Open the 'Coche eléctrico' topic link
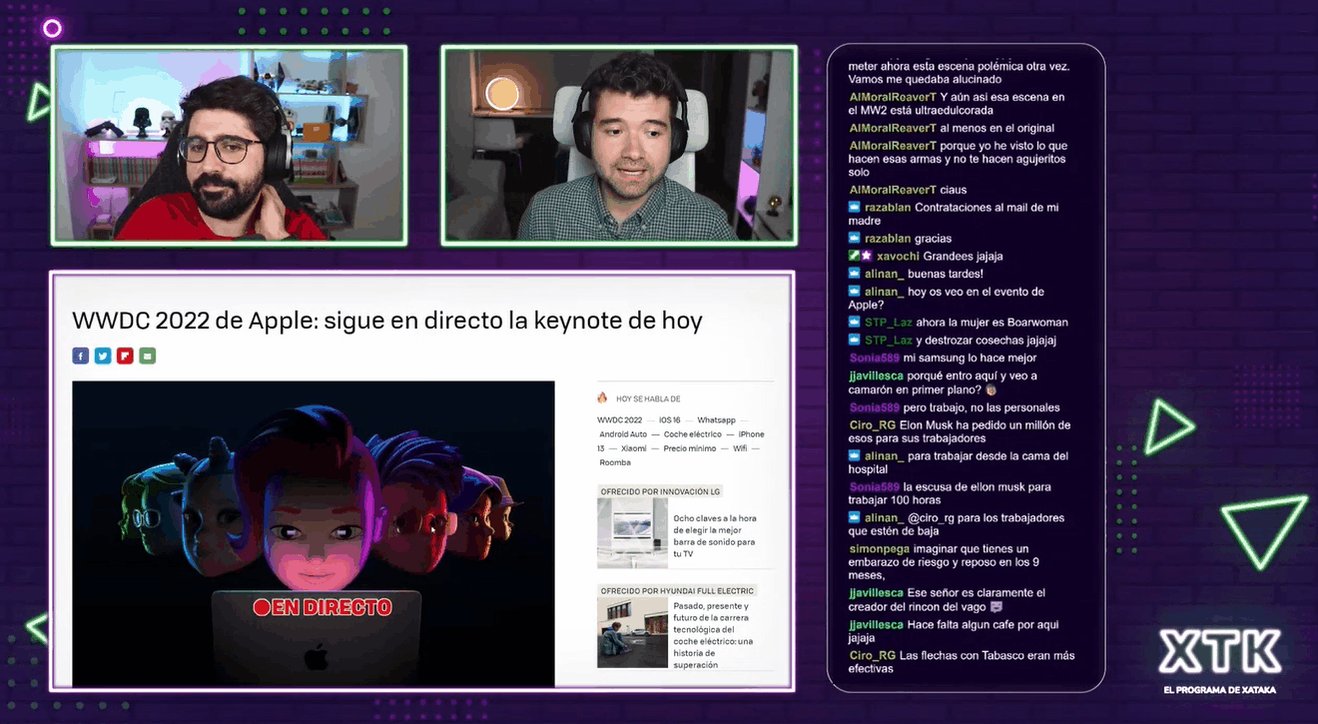This screenshot has height=724, width=1318. (693, 434)
